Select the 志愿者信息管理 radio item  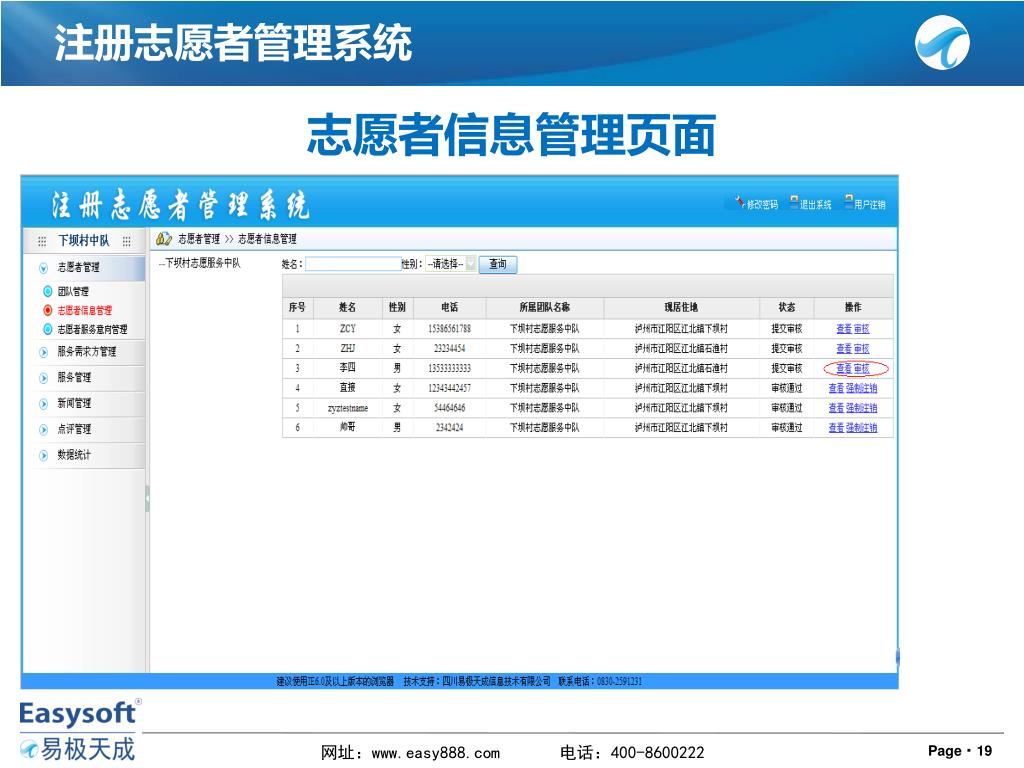click(x=48, y=310)
